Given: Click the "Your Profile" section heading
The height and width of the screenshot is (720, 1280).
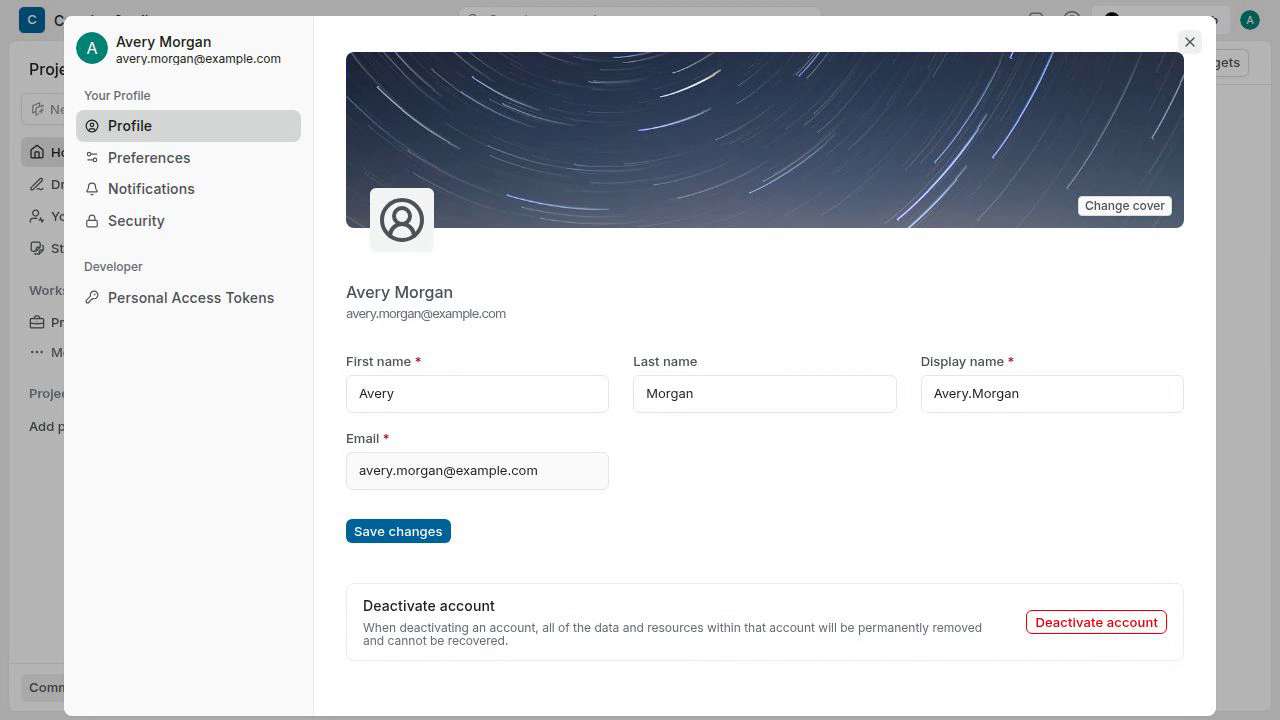Looking at the screenshot, I should click(117, 96).
